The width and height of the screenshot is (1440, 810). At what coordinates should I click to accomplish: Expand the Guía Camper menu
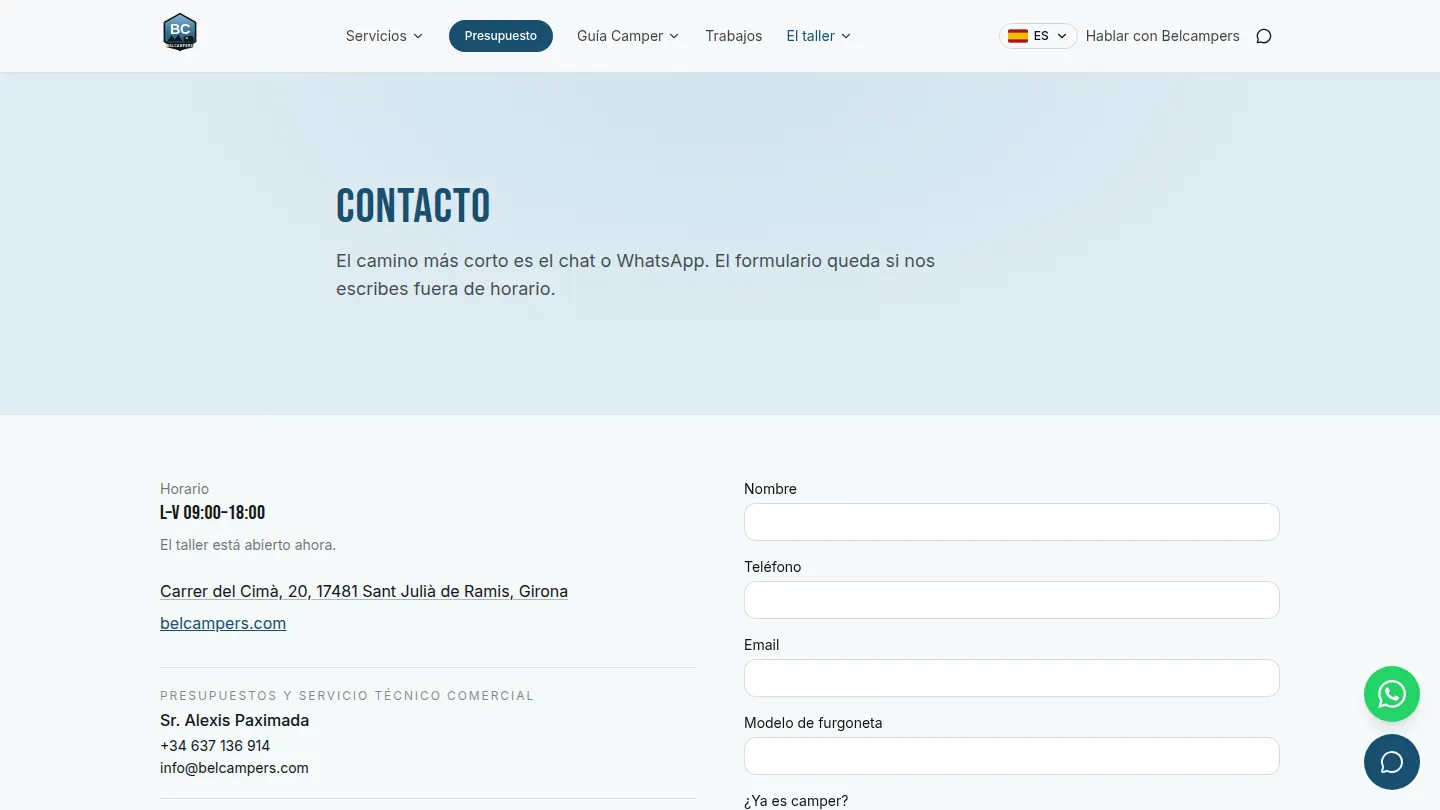pos(628,36)
